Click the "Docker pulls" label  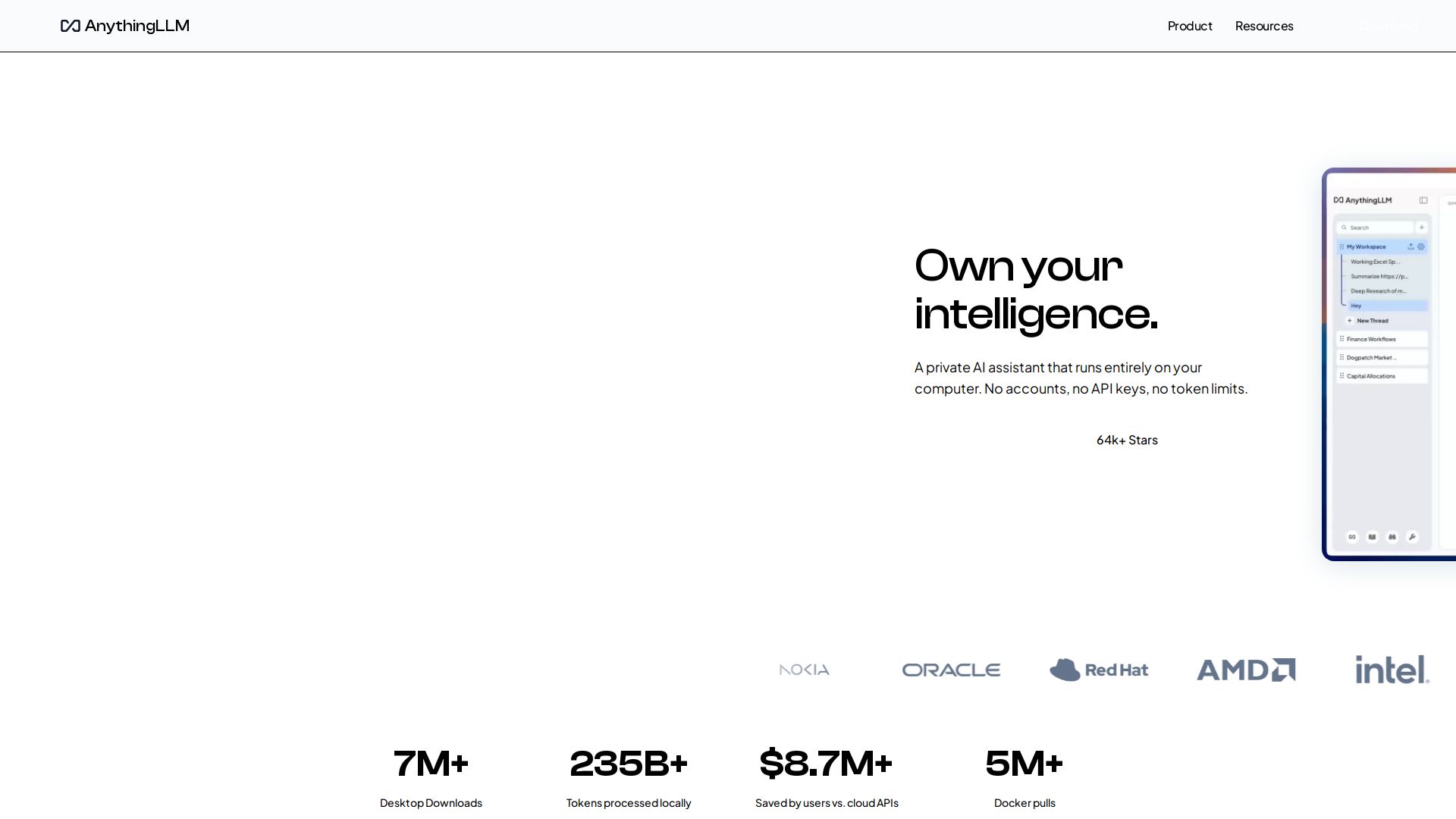[x=1025, y=803]
